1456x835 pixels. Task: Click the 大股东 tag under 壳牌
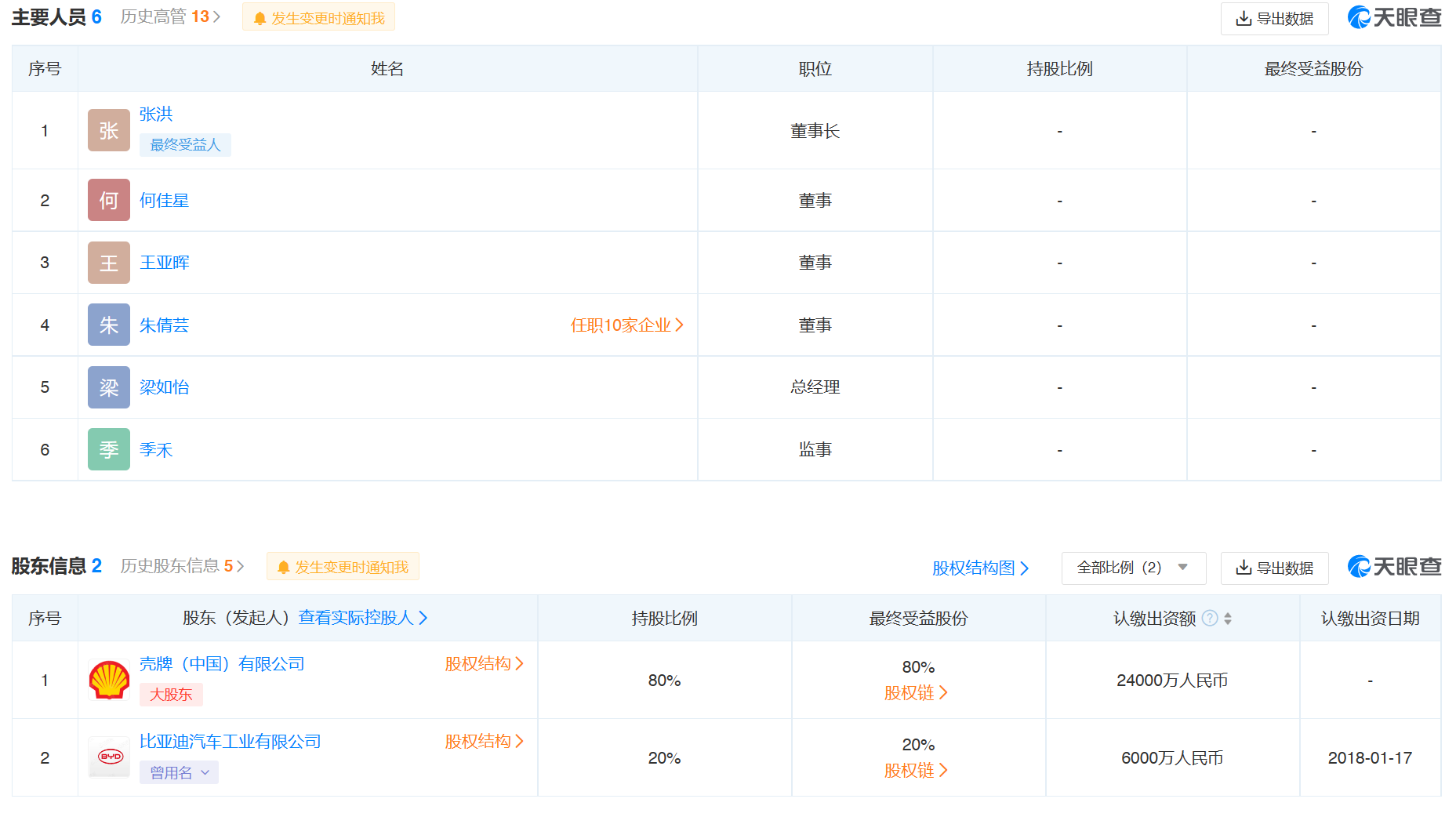171,694
